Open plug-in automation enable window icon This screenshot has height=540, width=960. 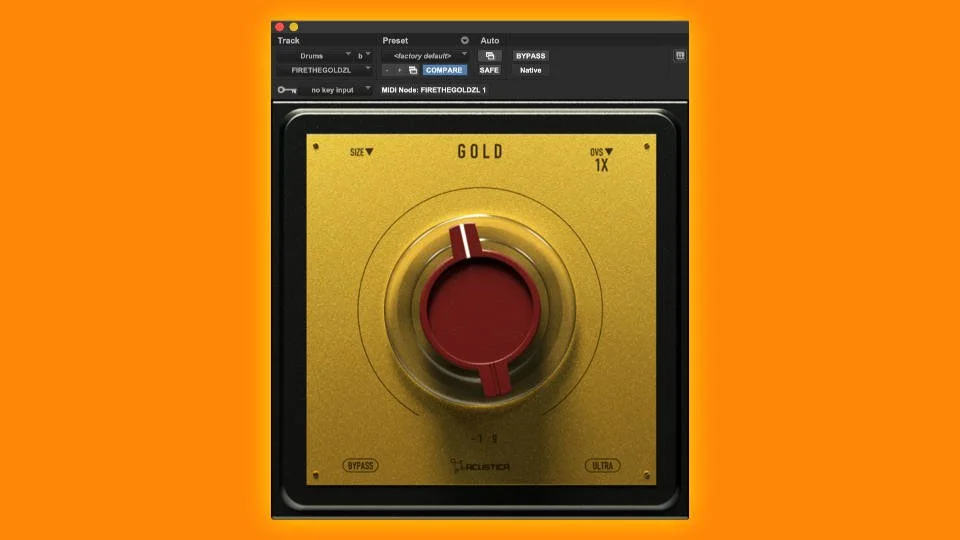pyautogui.click(x=490, y=56)
